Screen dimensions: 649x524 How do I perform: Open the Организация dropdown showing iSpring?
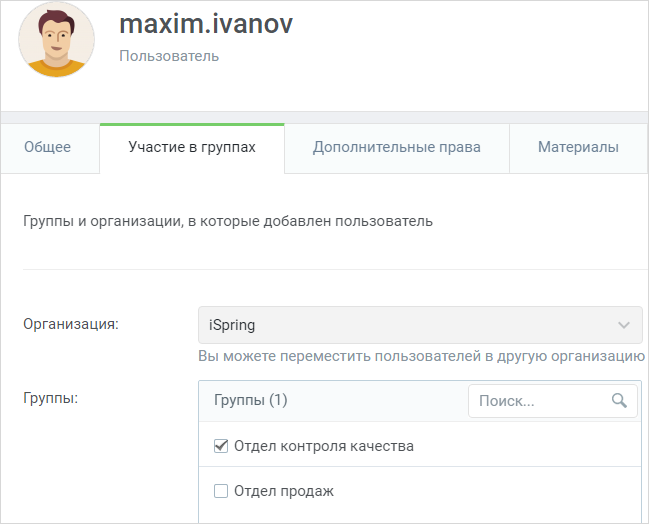click(x=420, y=325)
